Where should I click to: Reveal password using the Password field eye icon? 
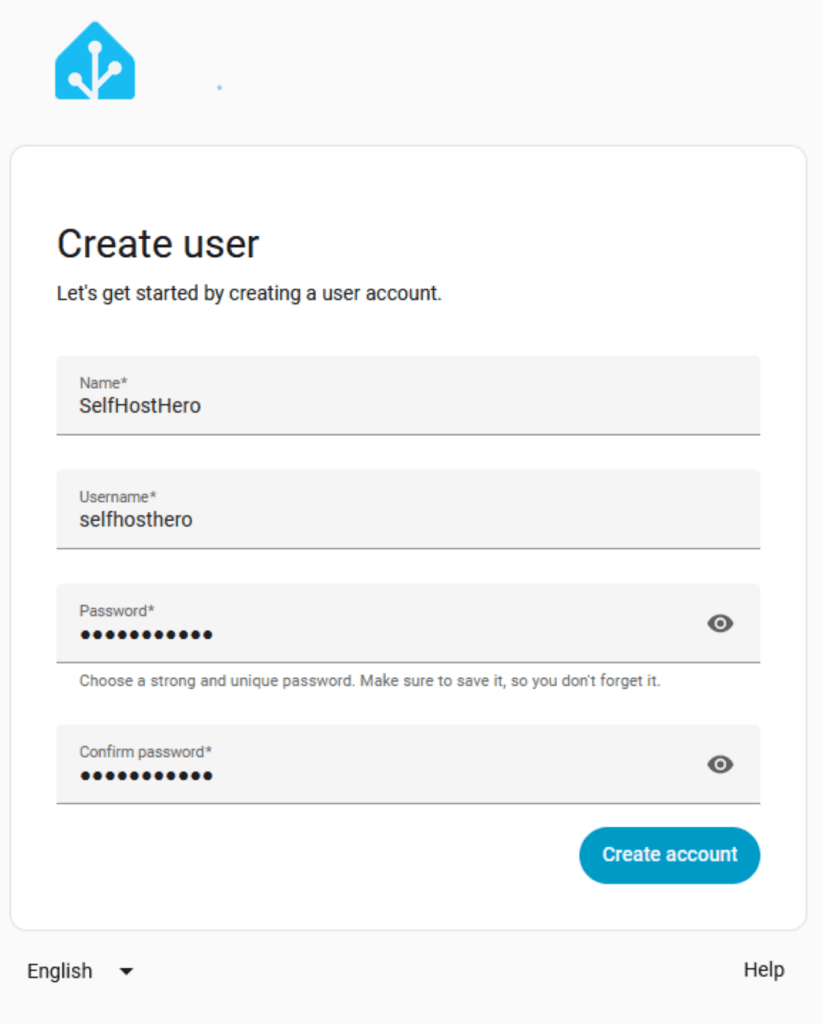tap(720, 624)
